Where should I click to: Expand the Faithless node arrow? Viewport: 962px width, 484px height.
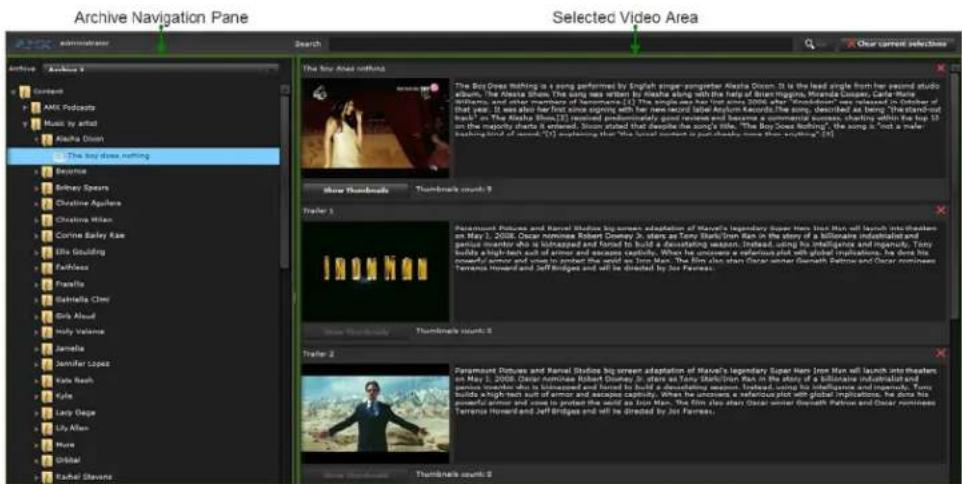click(x=36, y=268)
